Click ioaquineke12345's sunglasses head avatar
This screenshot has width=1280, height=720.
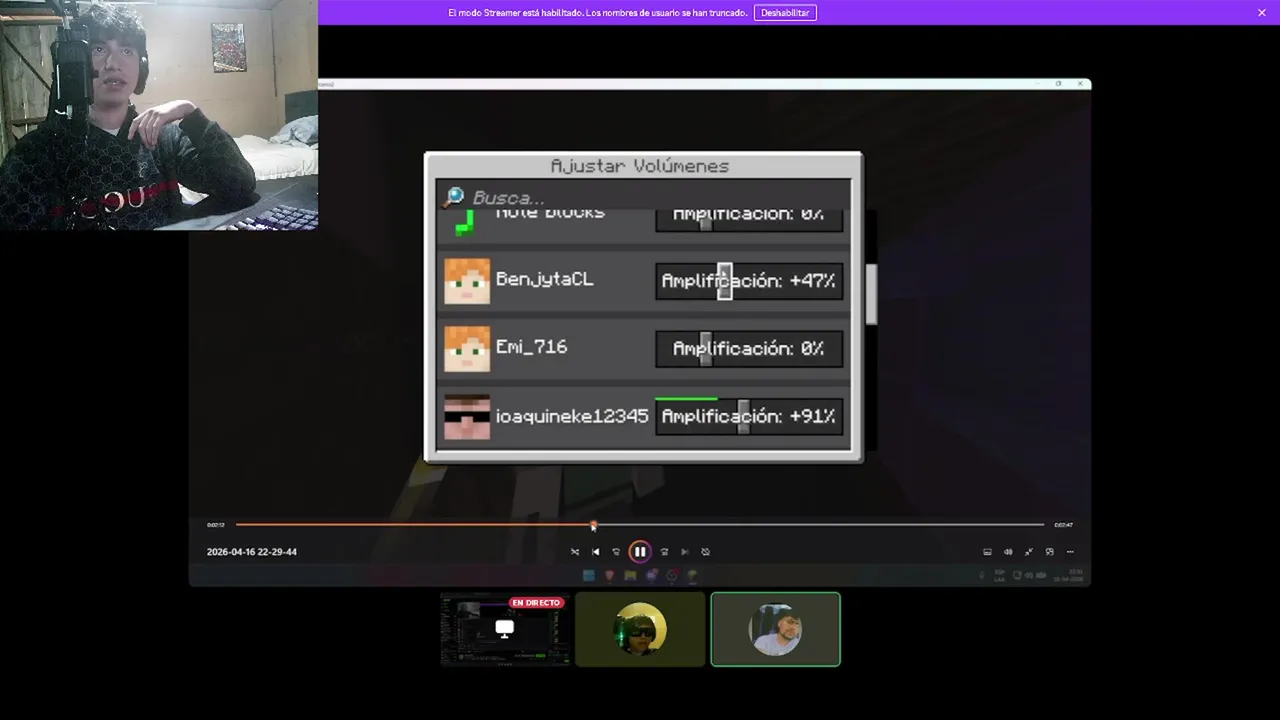(467, 416)
